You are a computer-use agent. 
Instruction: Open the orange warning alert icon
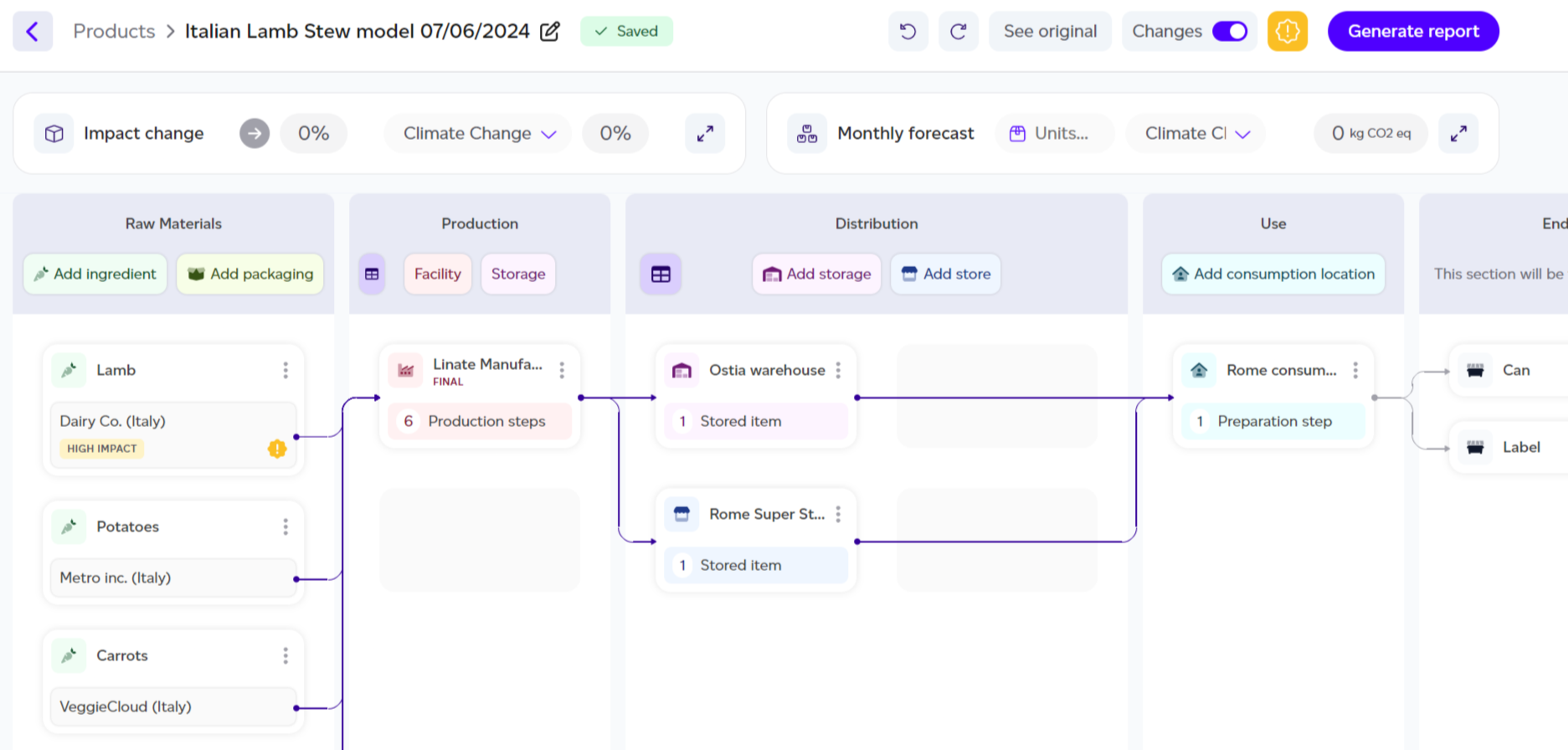tap(1288, 32)
